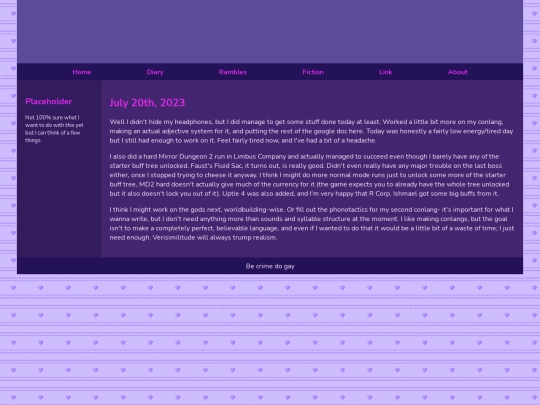Click the words 'Faust's Fluid Sac'
This screenshot has width=540, height=405.
point(216,166)
